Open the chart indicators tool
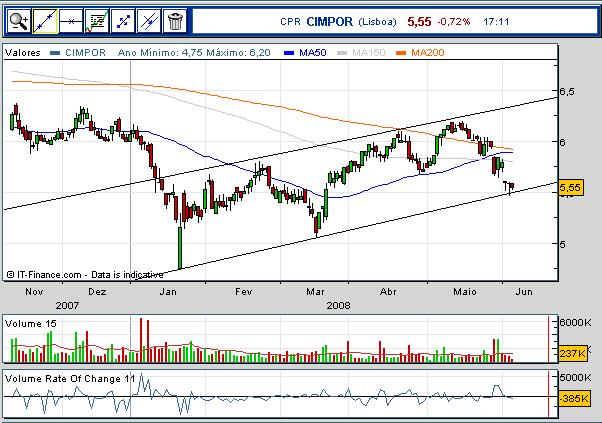This screenshot has width=602, height=423. 97,21
